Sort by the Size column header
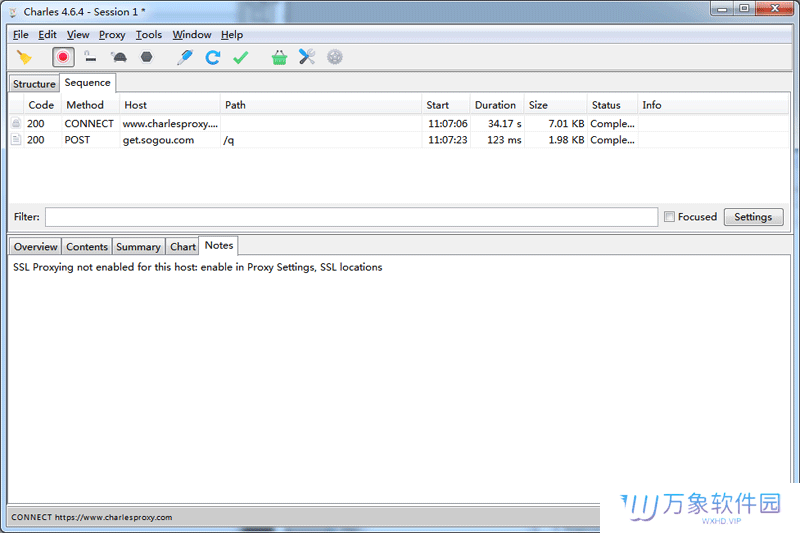800x533 pixels. (556, 105)
